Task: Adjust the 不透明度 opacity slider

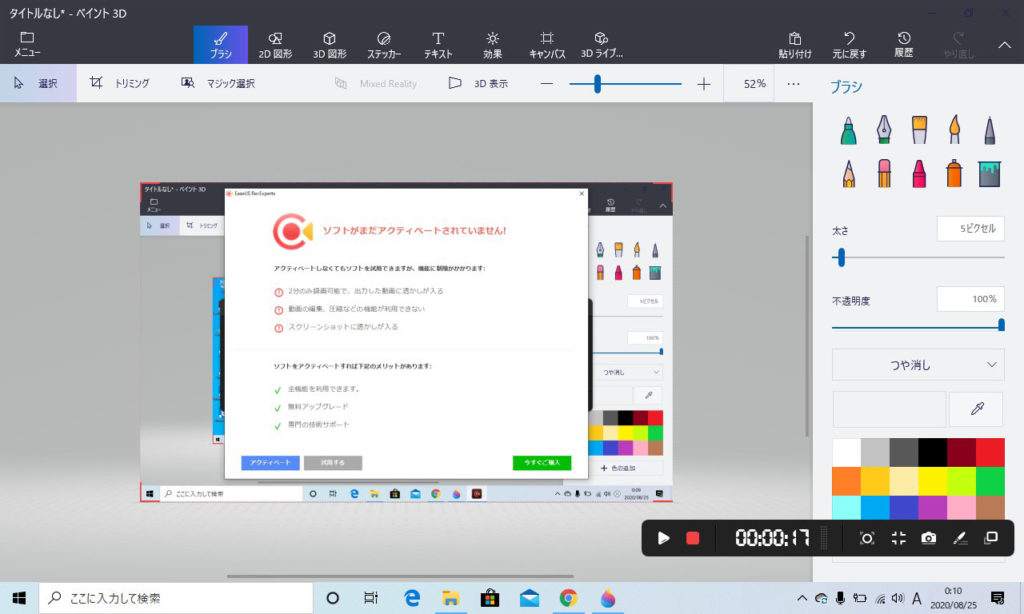Action: 1000,325
